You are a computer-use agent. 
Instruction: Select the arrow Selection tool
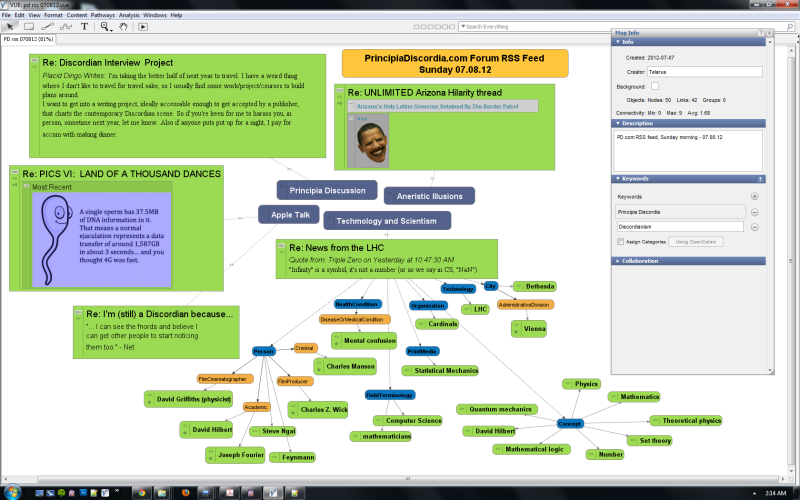point(10,27)
